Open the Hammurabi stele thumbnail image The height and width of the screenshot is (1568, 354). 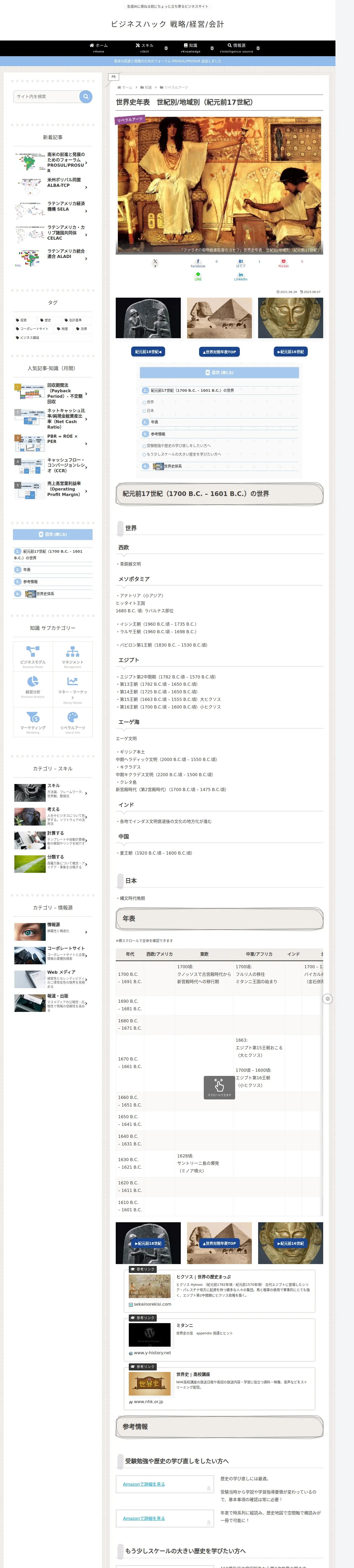148,318
